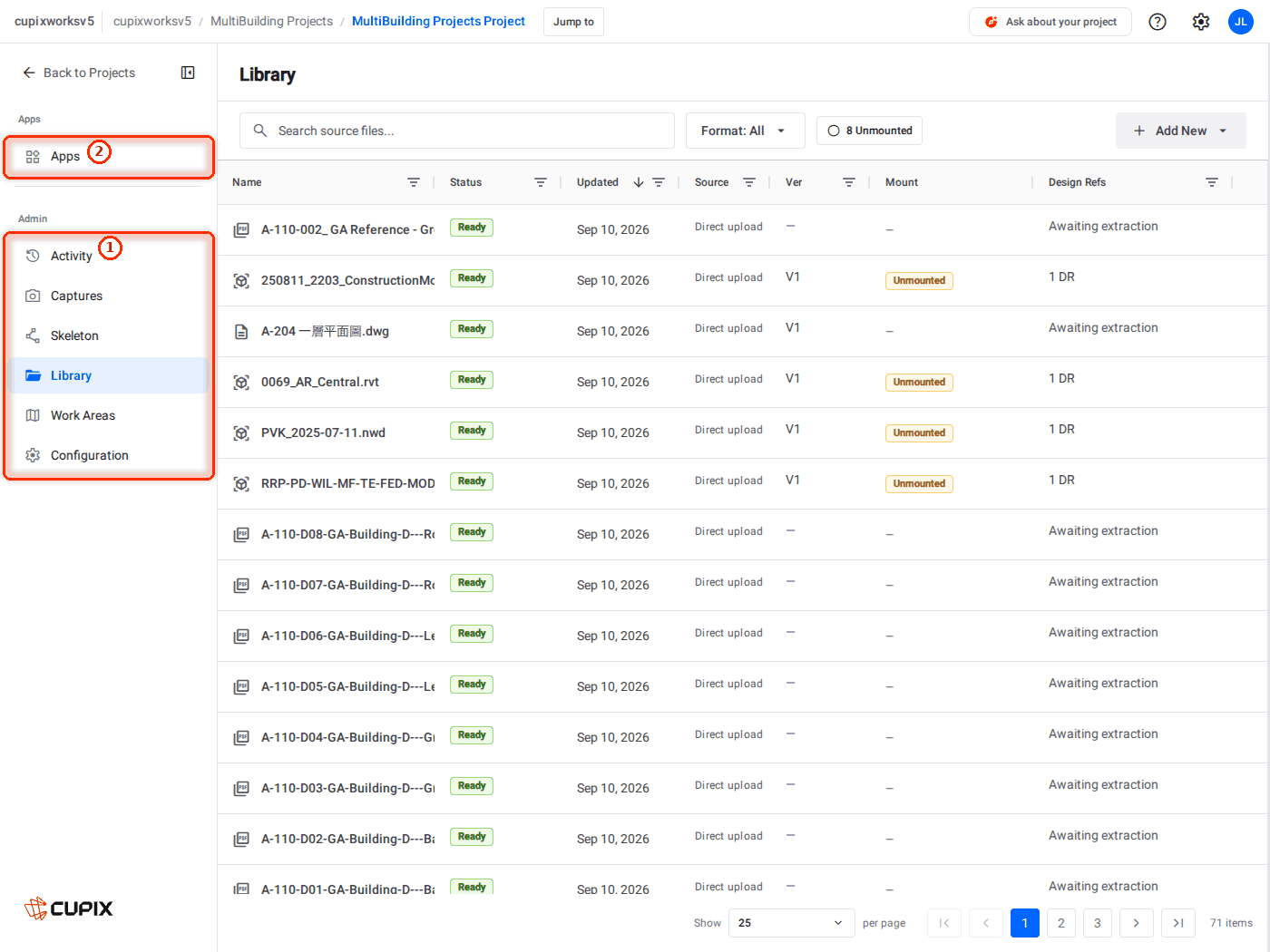Collapse the sidebar panel icon
1270x952 pixels.
click(188, 73)
